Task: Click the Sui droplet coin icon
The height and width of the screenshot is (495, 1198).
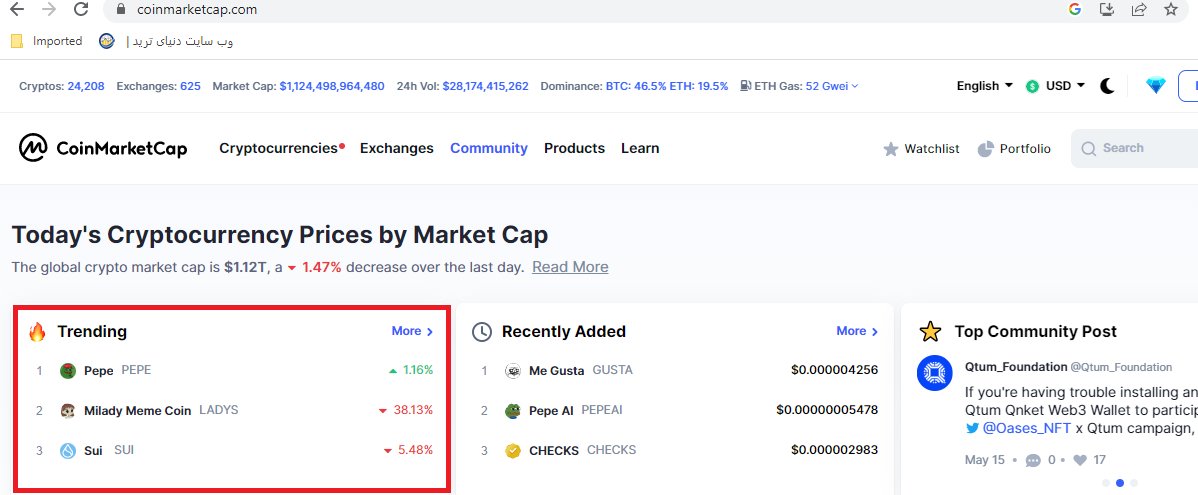Action: [x=68, y=451]
